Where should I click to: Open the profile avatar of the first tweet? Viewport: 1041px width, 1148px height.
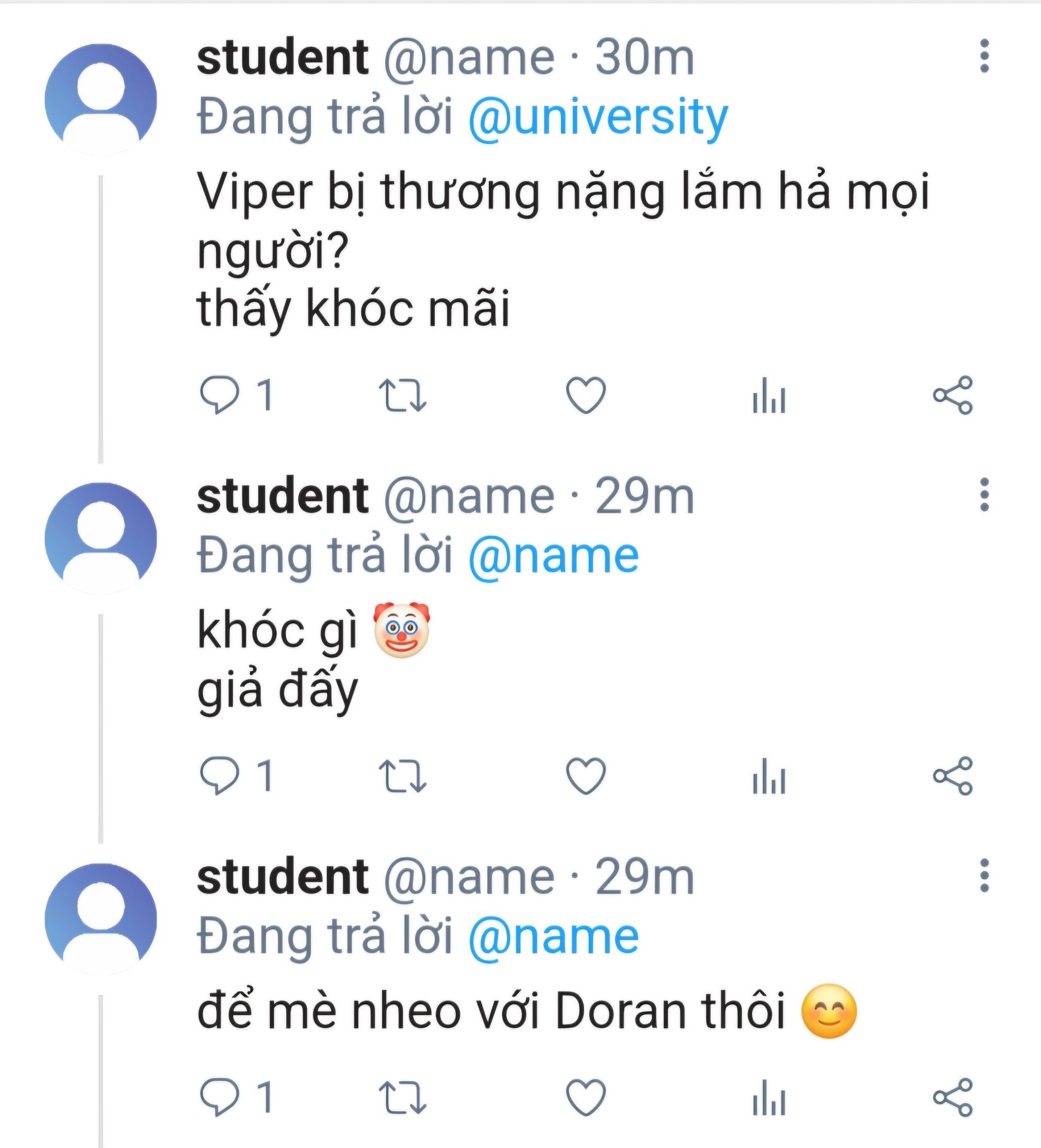pos(100,99)
